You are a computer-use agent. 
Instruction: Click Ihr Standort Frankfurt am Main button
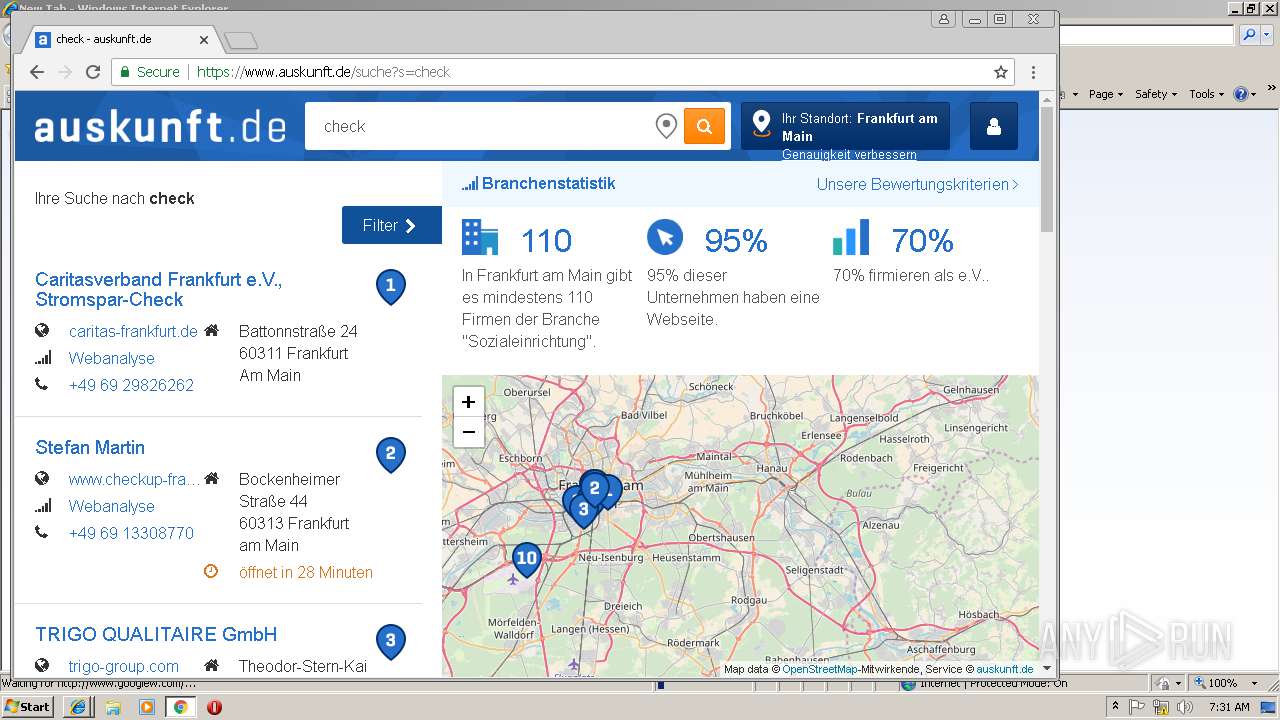point(845,126)
